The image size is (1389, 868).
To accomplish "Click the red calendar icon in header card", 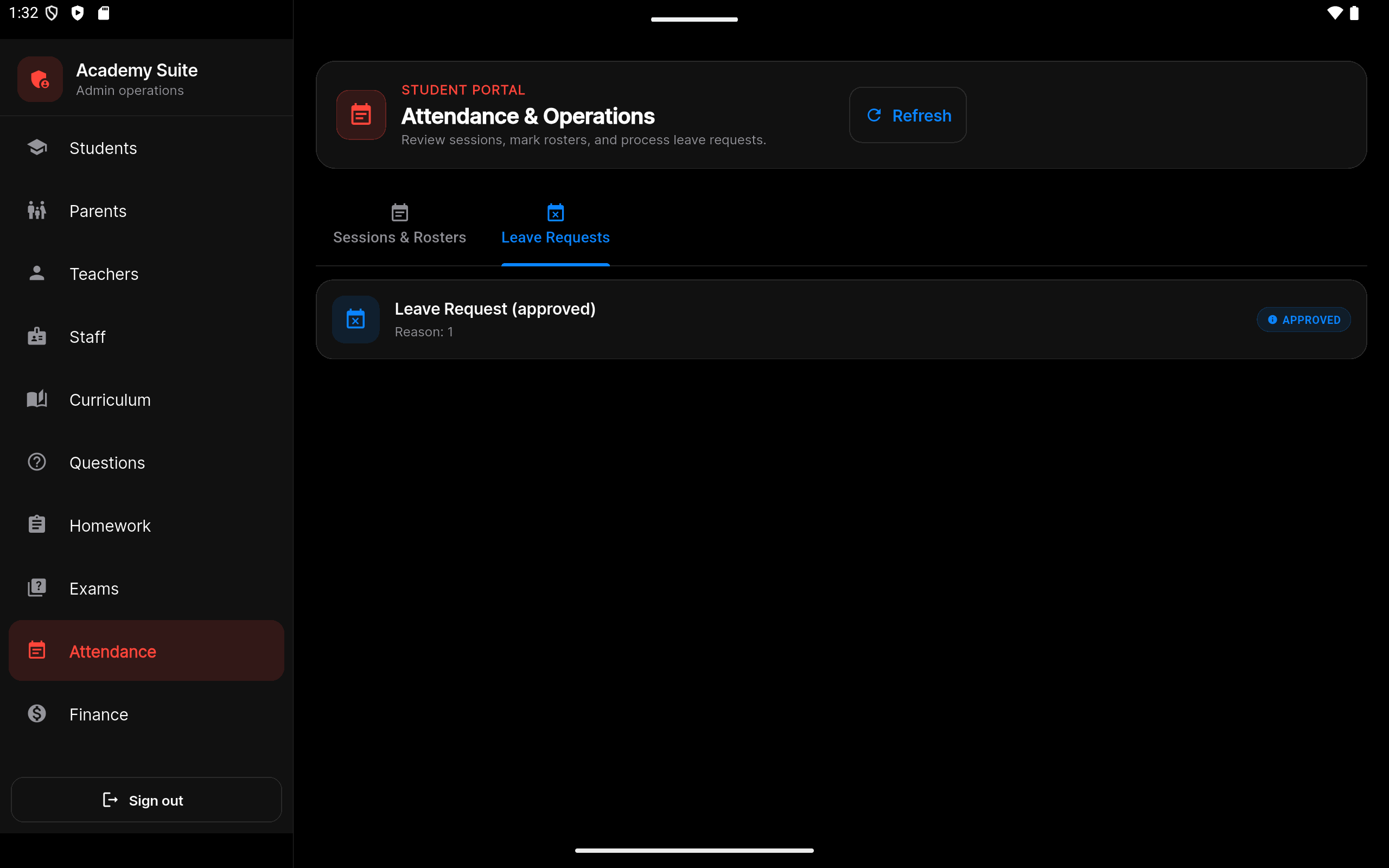I will coord(361,115).
